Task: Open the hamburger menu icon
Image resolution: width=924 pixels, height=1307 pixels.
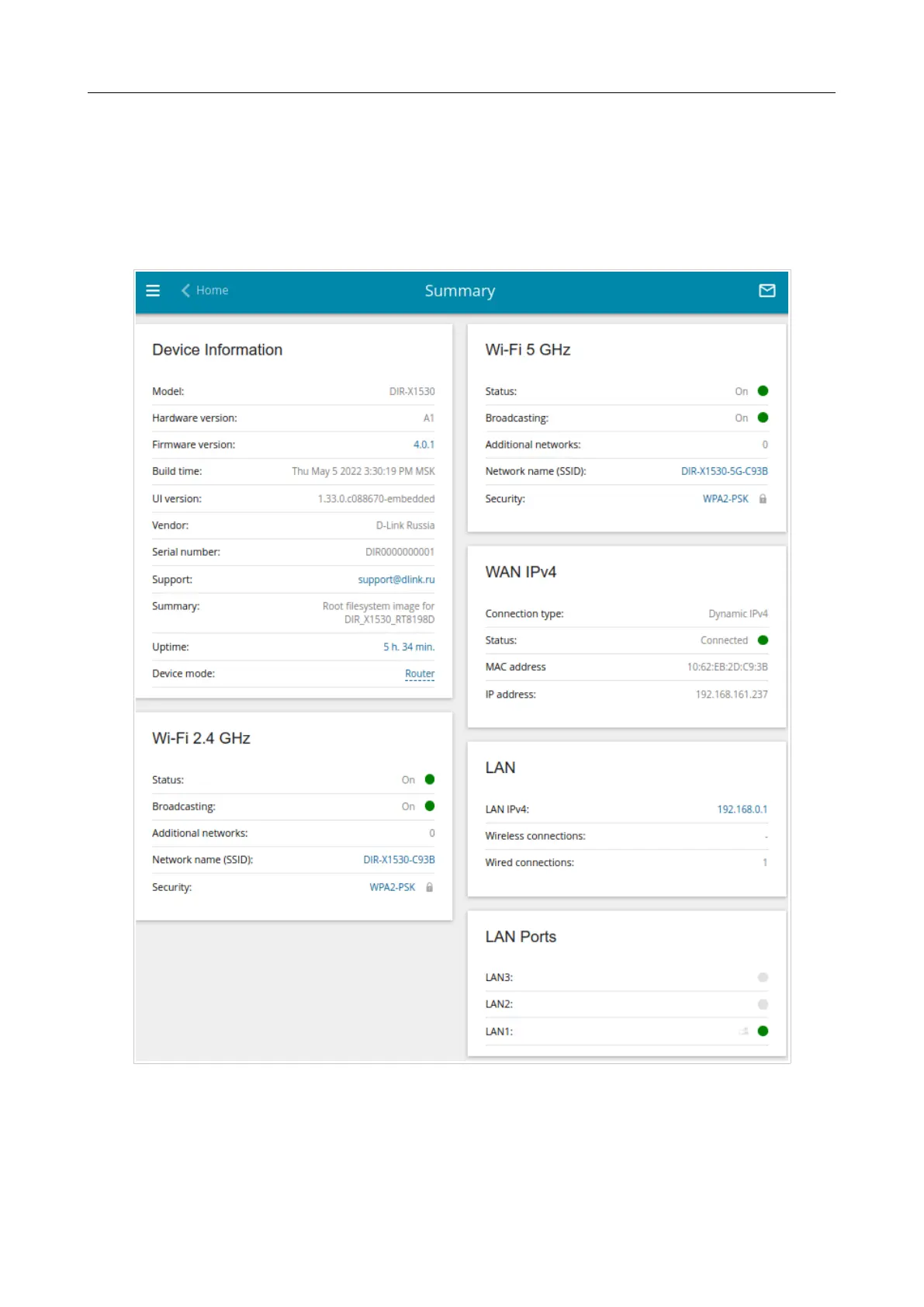Action: click(153, 290)
